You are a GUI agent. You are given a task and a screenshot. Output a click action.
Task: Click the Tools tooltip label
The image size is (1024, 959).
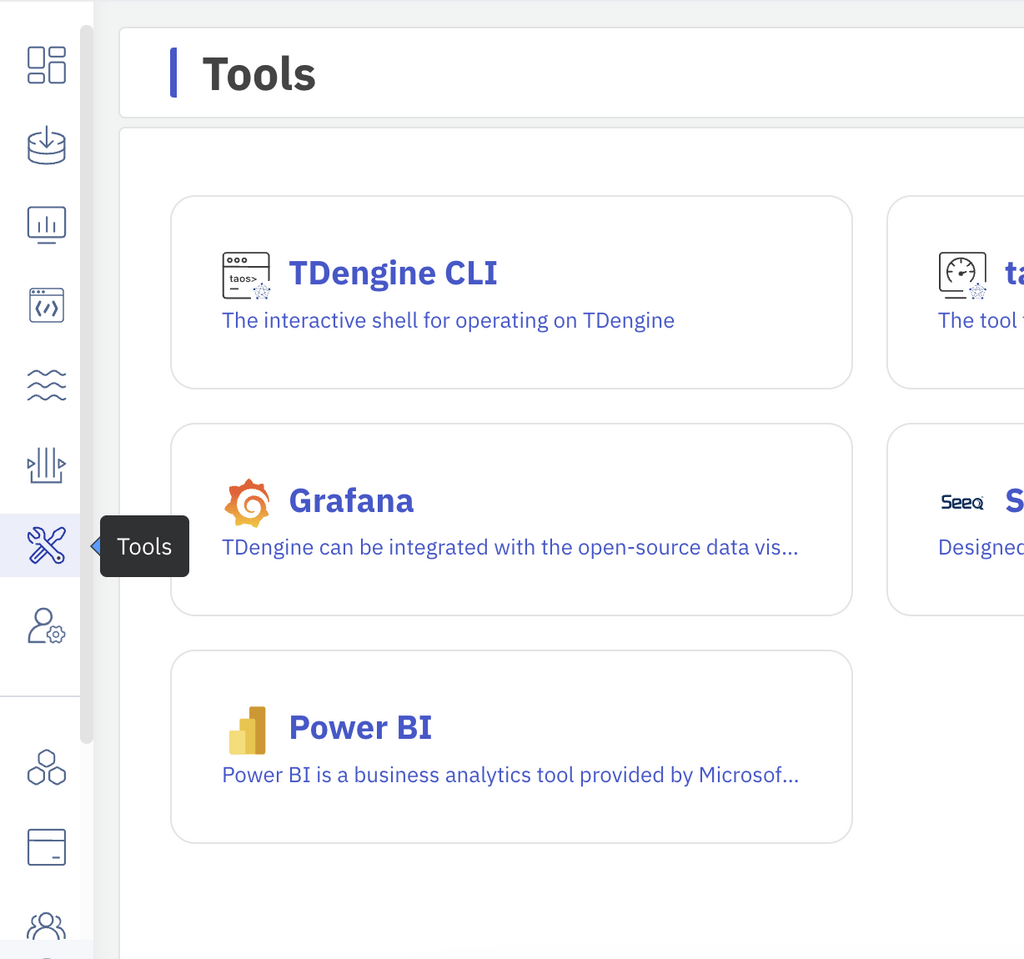[144, 546]
